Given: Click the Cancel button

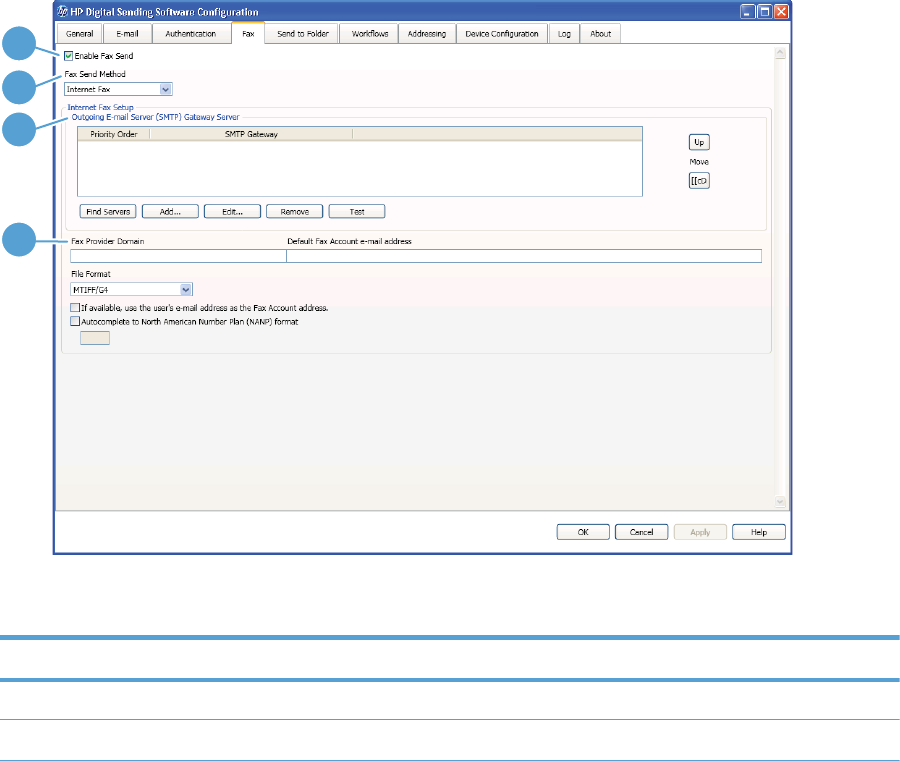Looking at the screenshot, I should point(642,532).
